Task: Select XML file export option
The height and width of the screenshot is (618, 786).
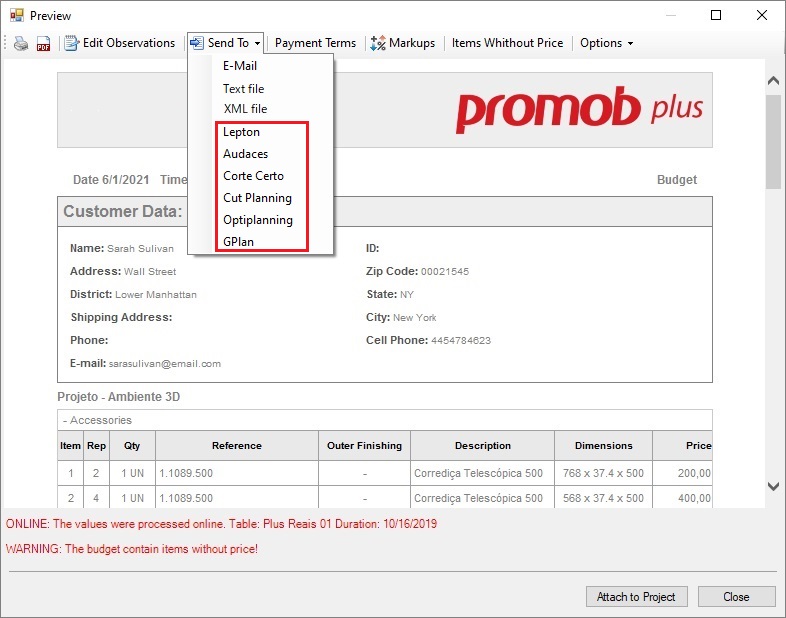Action: (x=245, y=109)
